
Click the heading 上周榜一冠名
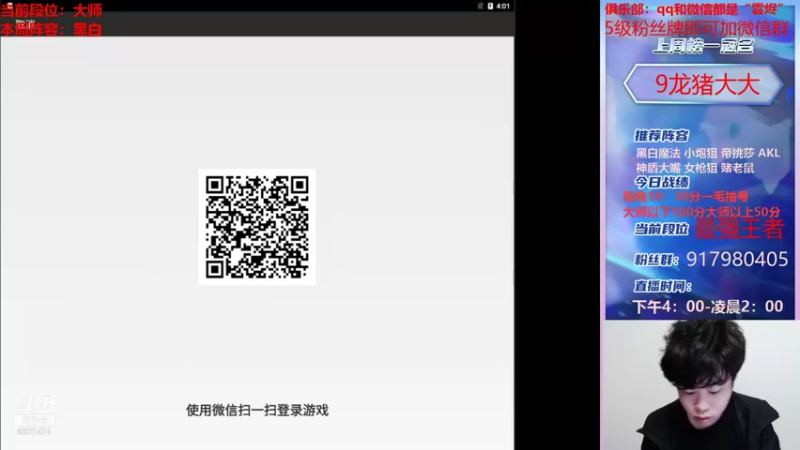click(x=703, y=47)
